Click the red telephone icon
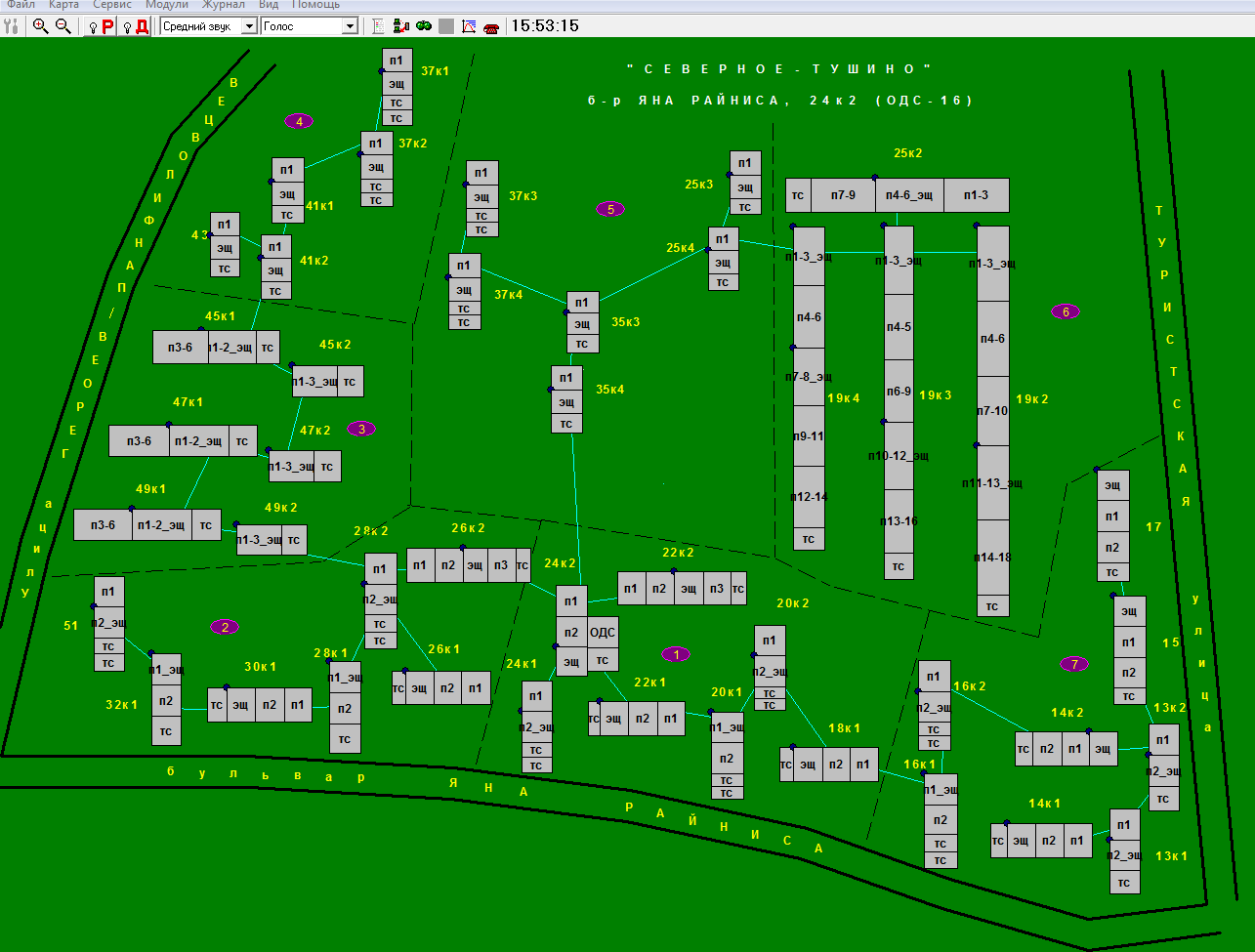Image resolution: width=1255 pixels, height=952 pixels. pos(491,26)
